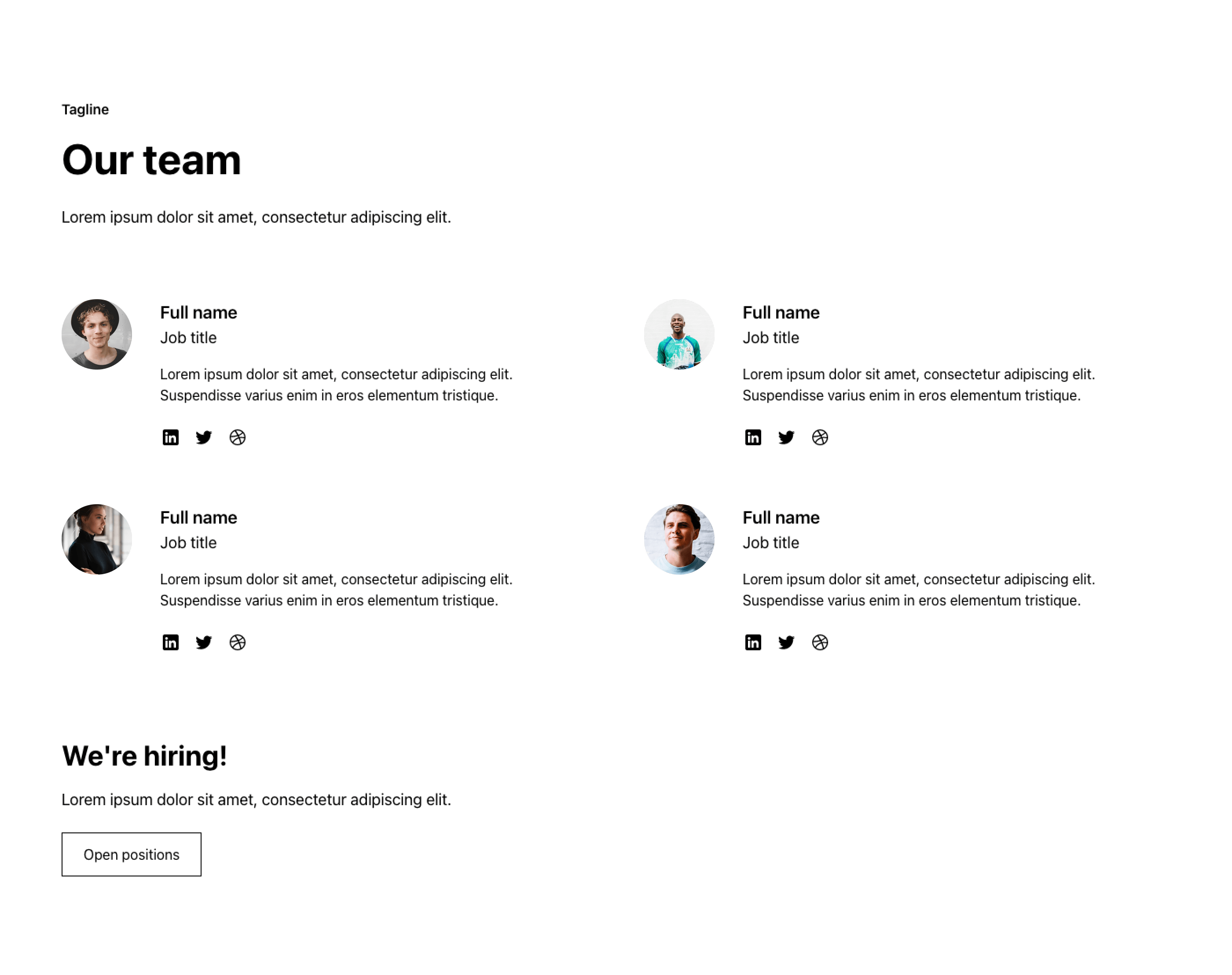Click LinkedIn icon of top-right team member
1232x975 pixels.
(753, 437)
